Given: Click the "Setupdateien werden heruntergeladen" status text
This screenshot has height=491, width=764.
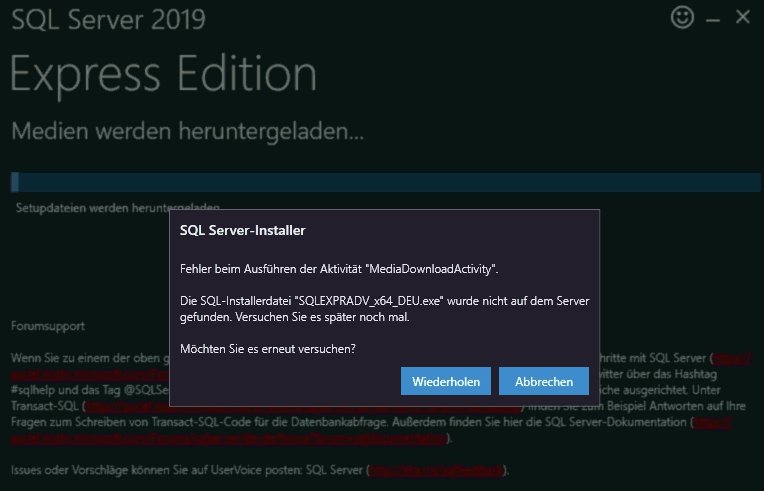Looking at the screenshot, I should tap(117, 208).
